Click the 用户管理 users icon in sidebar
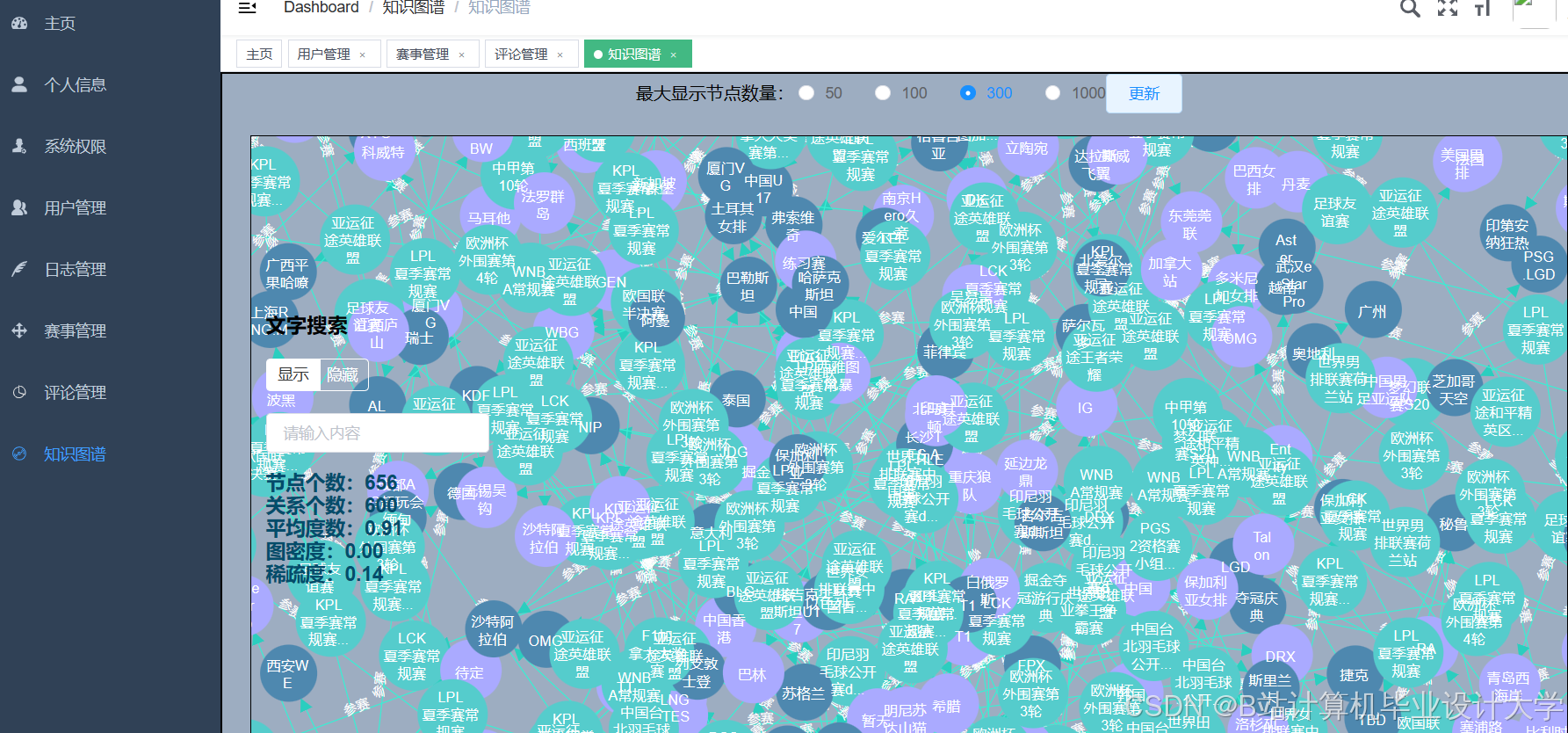Viewport: 1568px width, 733px height. coord(19,207)
